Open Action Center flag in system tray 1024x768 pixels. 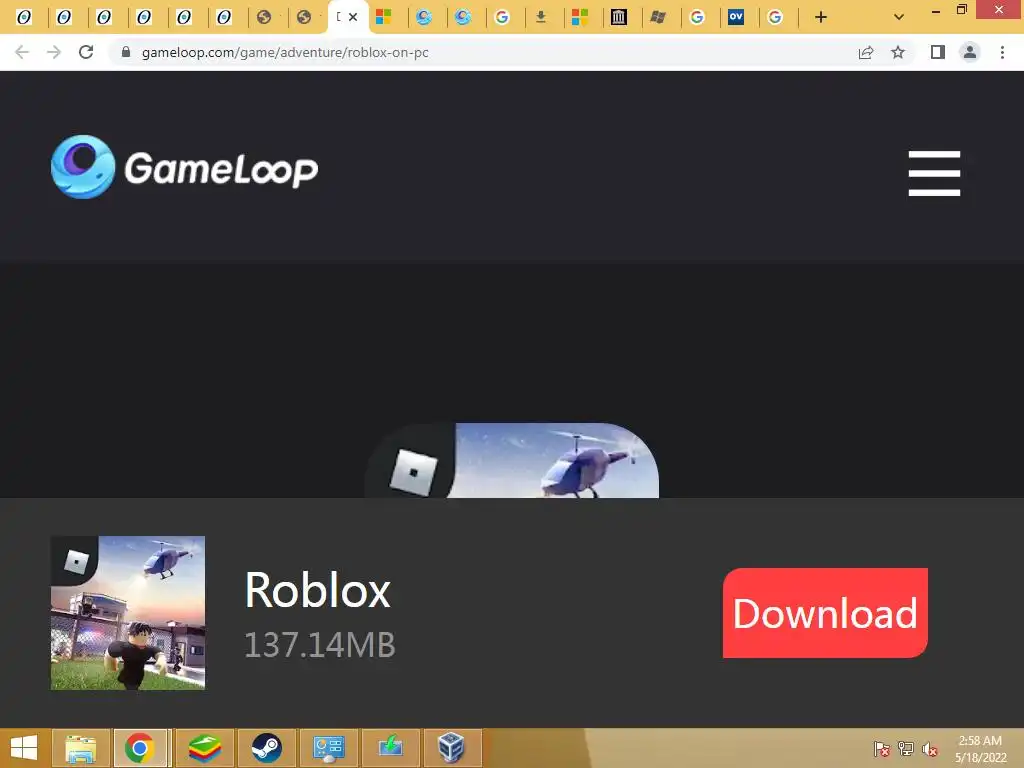(882, 749)
